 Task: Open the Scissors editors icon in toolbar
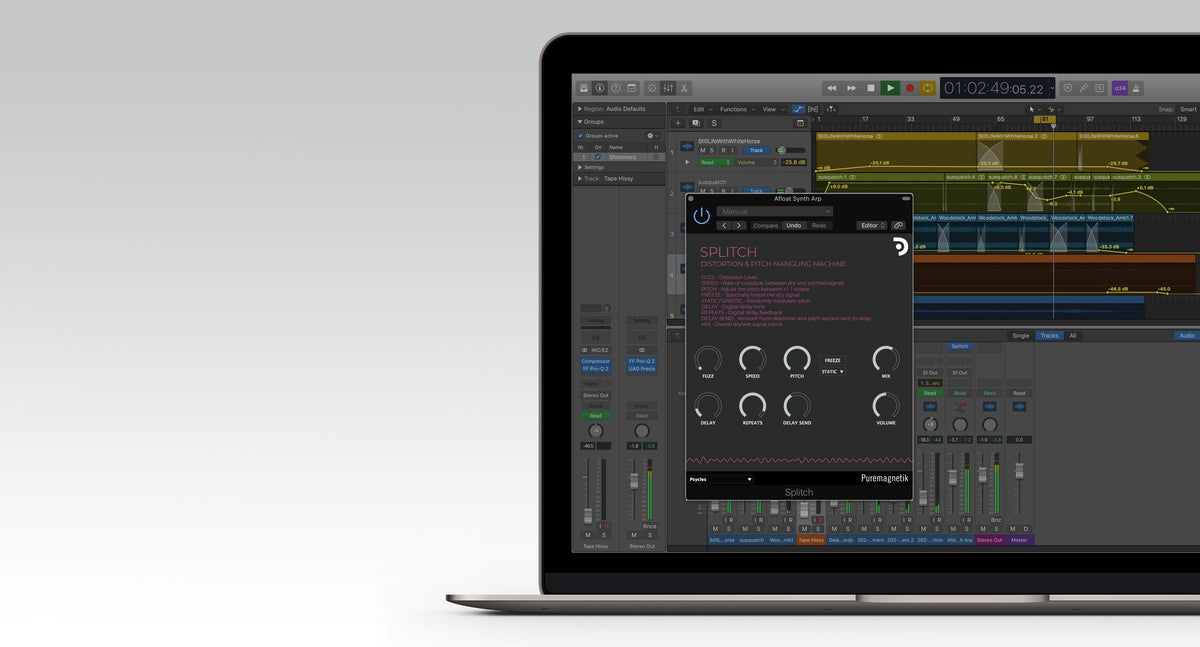[683, 88]
